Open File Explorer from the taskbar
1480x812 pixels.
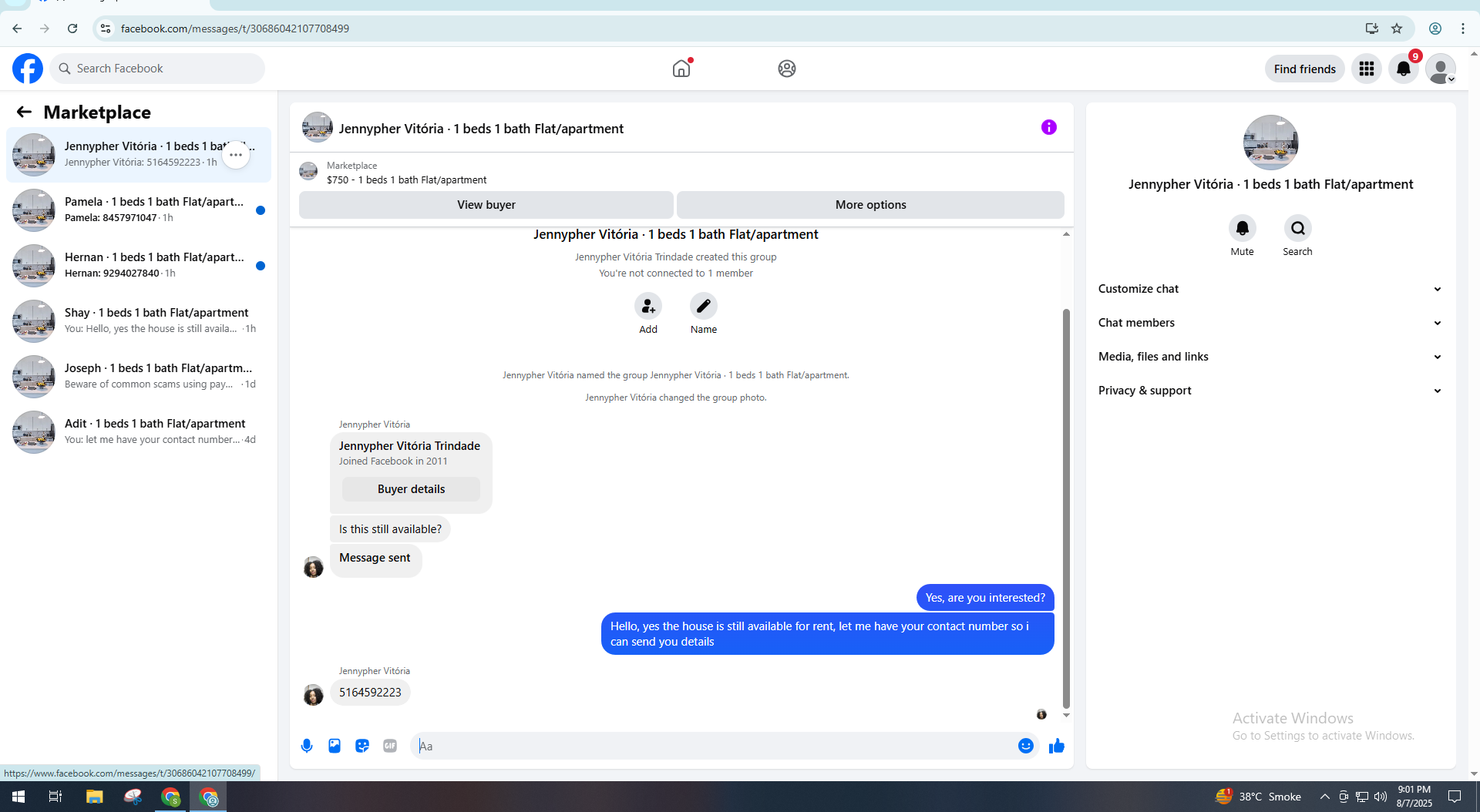[94, 797]
